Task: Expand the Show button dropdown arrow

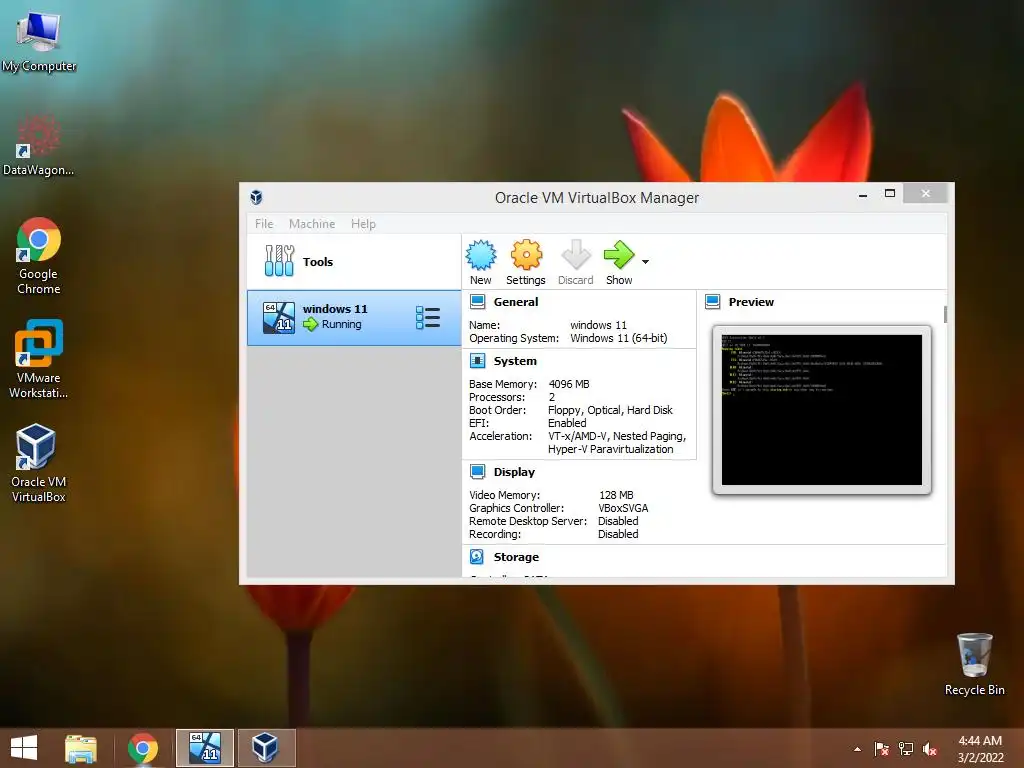Action: coord(645,262)
